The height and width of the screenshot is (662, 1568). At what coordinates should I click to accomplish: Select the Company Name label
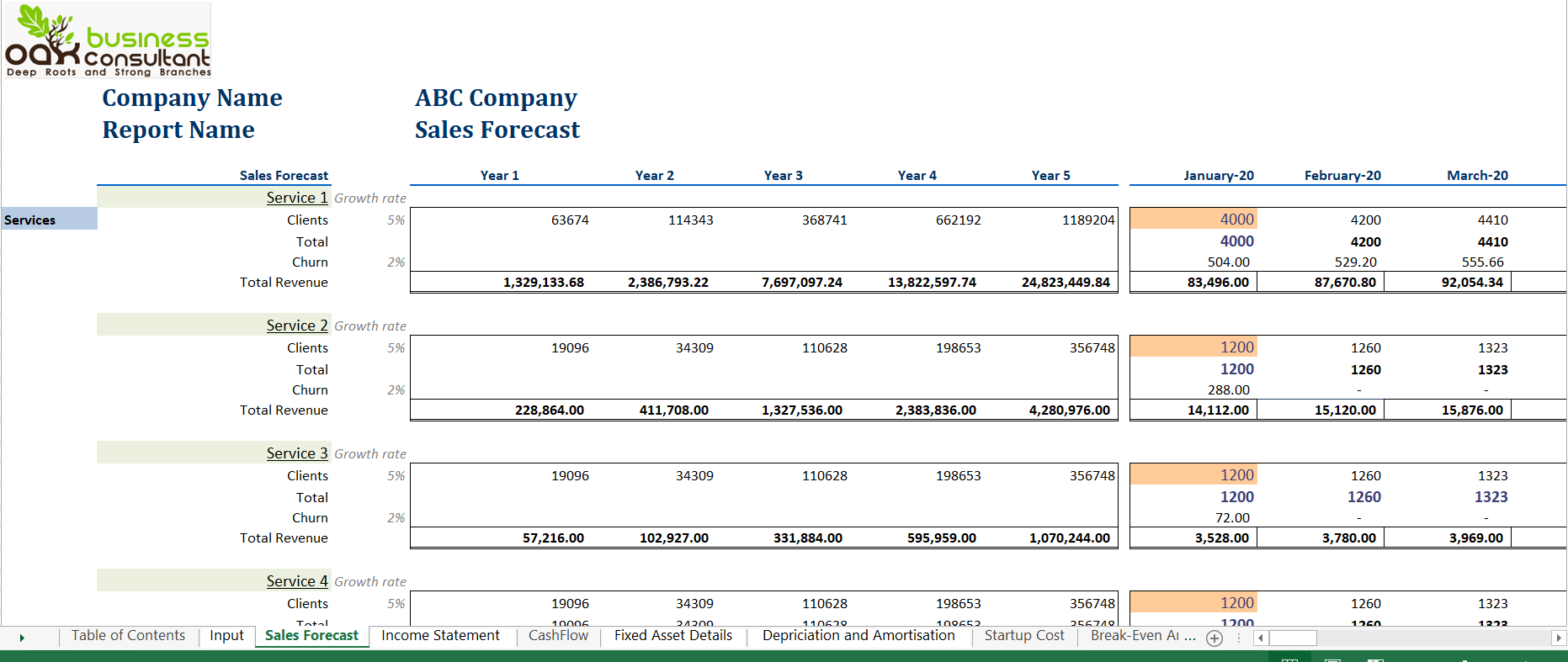192,98
